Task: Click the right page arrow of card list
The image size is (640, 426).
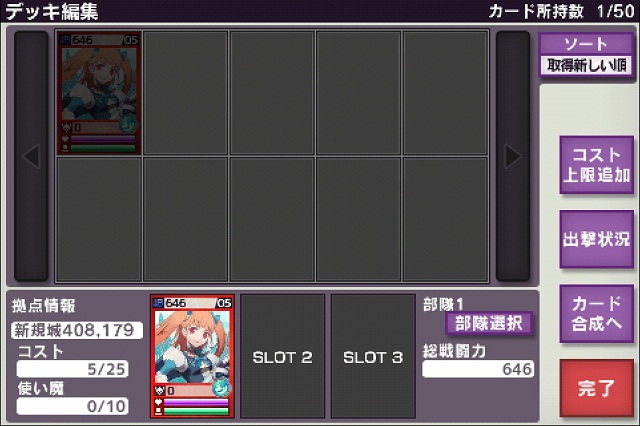Action: [513, 156]
